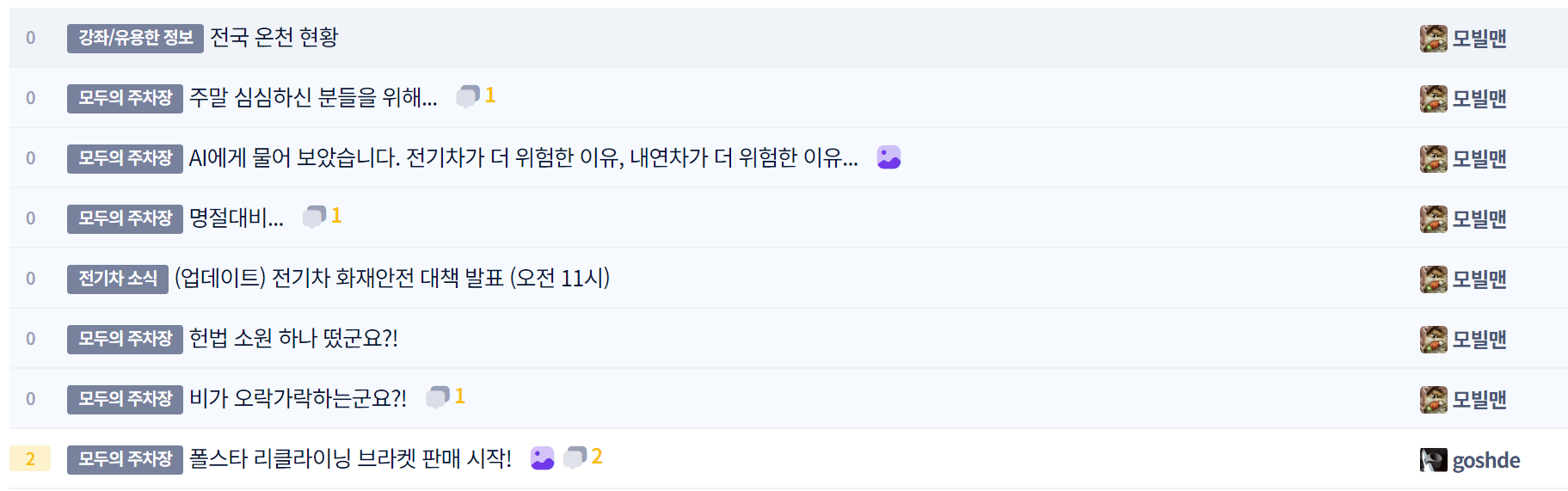
Task: Click comment bubble icon on 폴스타 리클라이닝 post
Action: (x=574, y=457)
